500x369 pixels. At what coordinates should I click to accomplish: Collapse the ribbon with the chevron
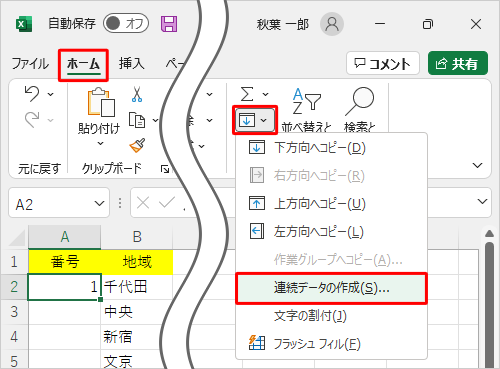point(478,165)
